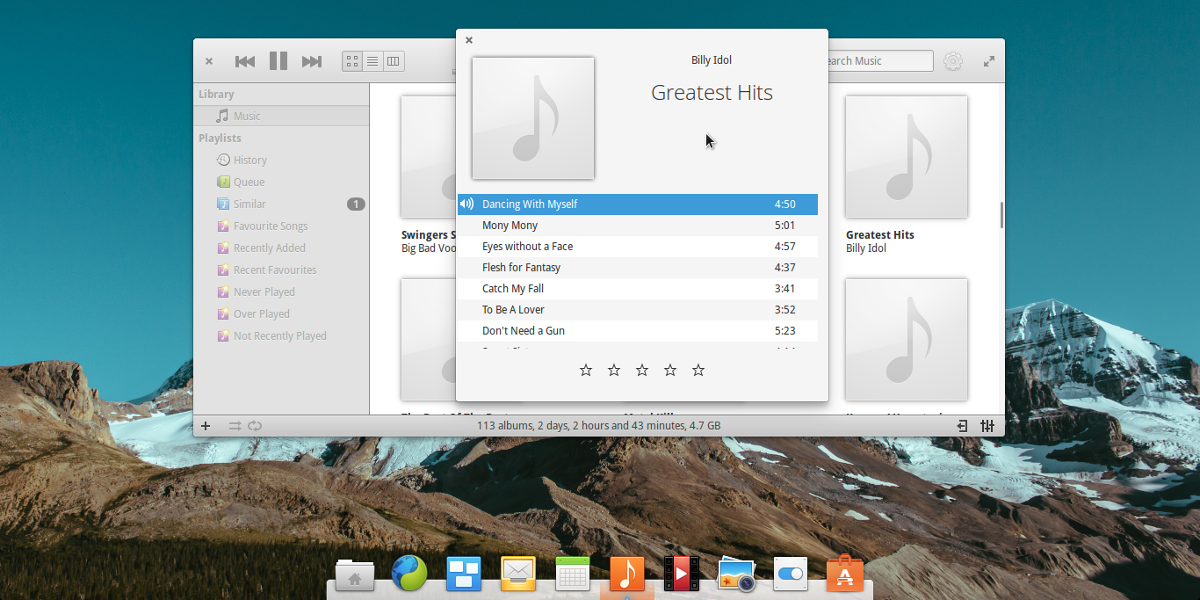This screenshot has width=1200, height=600.
Task: Toggle the info side pane icon
Action: [962, 425]
